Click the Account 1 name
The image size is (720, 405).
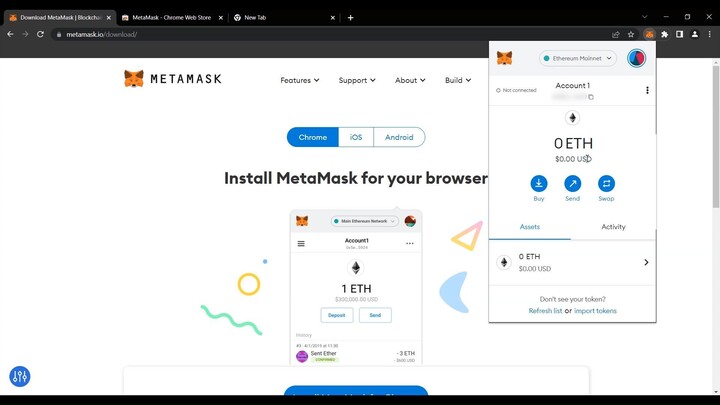click(x=573, y=85)
